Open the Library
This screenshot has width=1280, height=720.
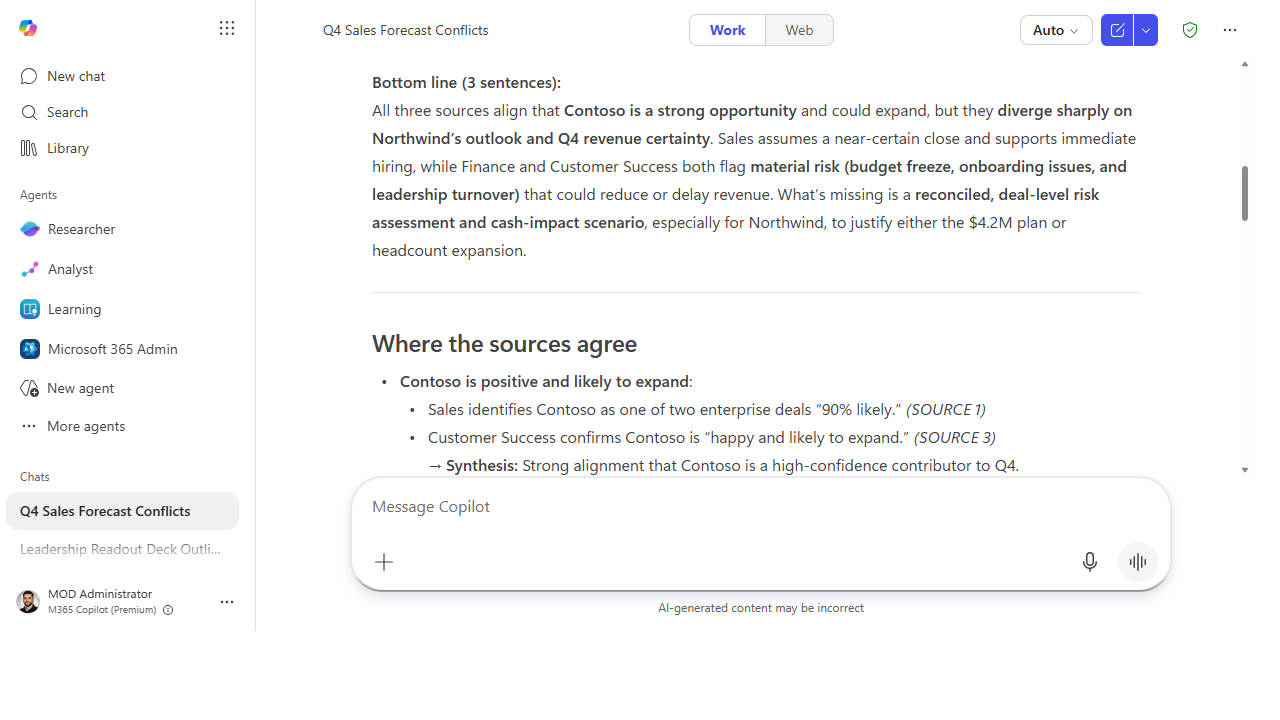click(x=127, y=148)
